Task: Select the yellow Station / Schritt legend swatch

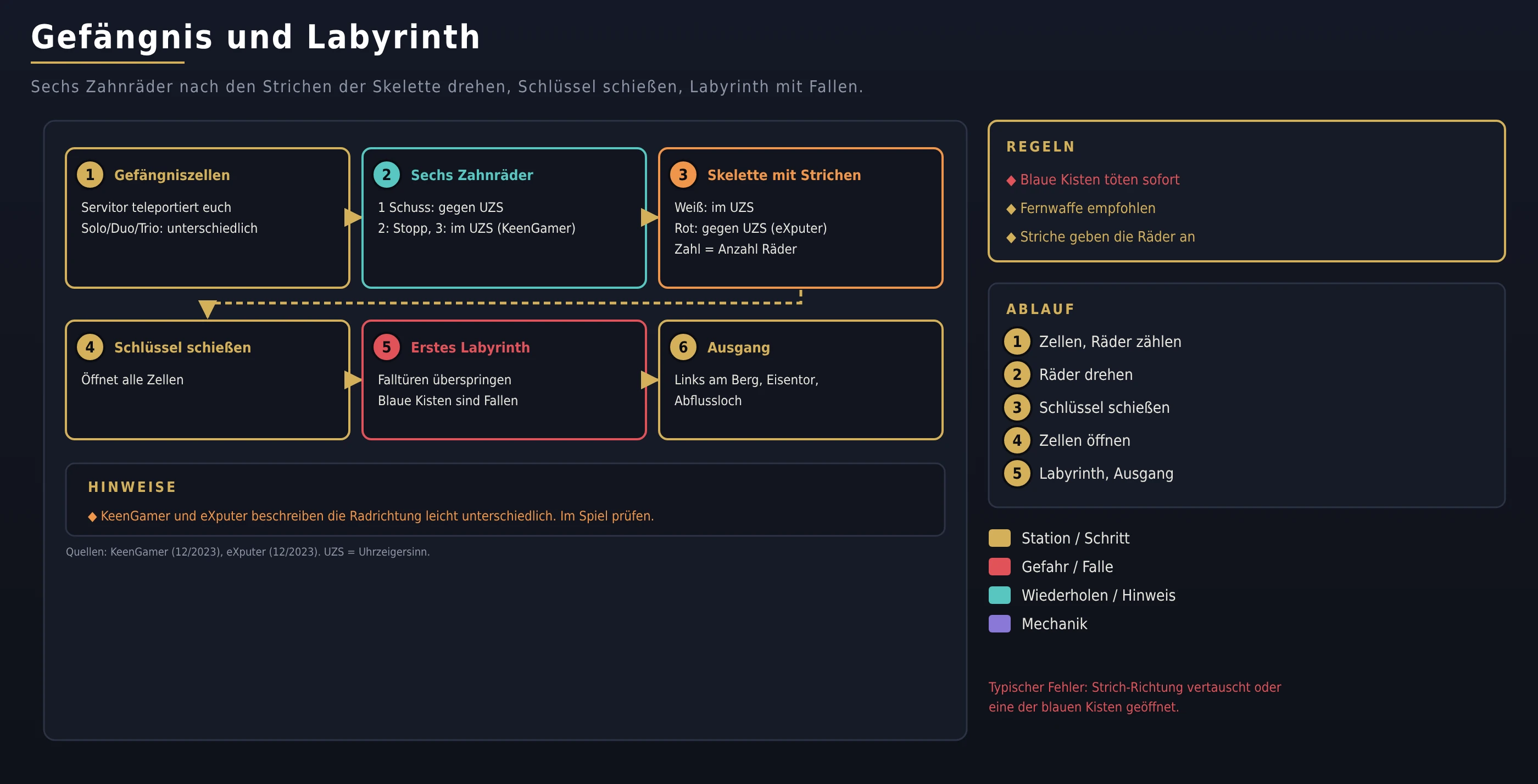Action: click(1000, 538)
